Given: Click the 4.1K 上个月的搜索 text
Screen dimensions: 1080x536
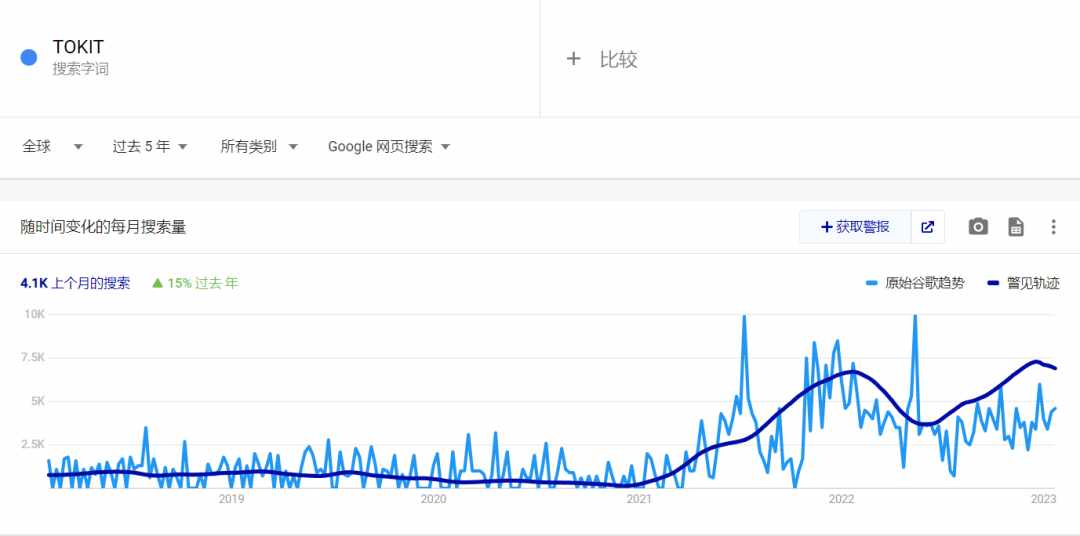Looking at the screenshot, I should pos(75,283).
